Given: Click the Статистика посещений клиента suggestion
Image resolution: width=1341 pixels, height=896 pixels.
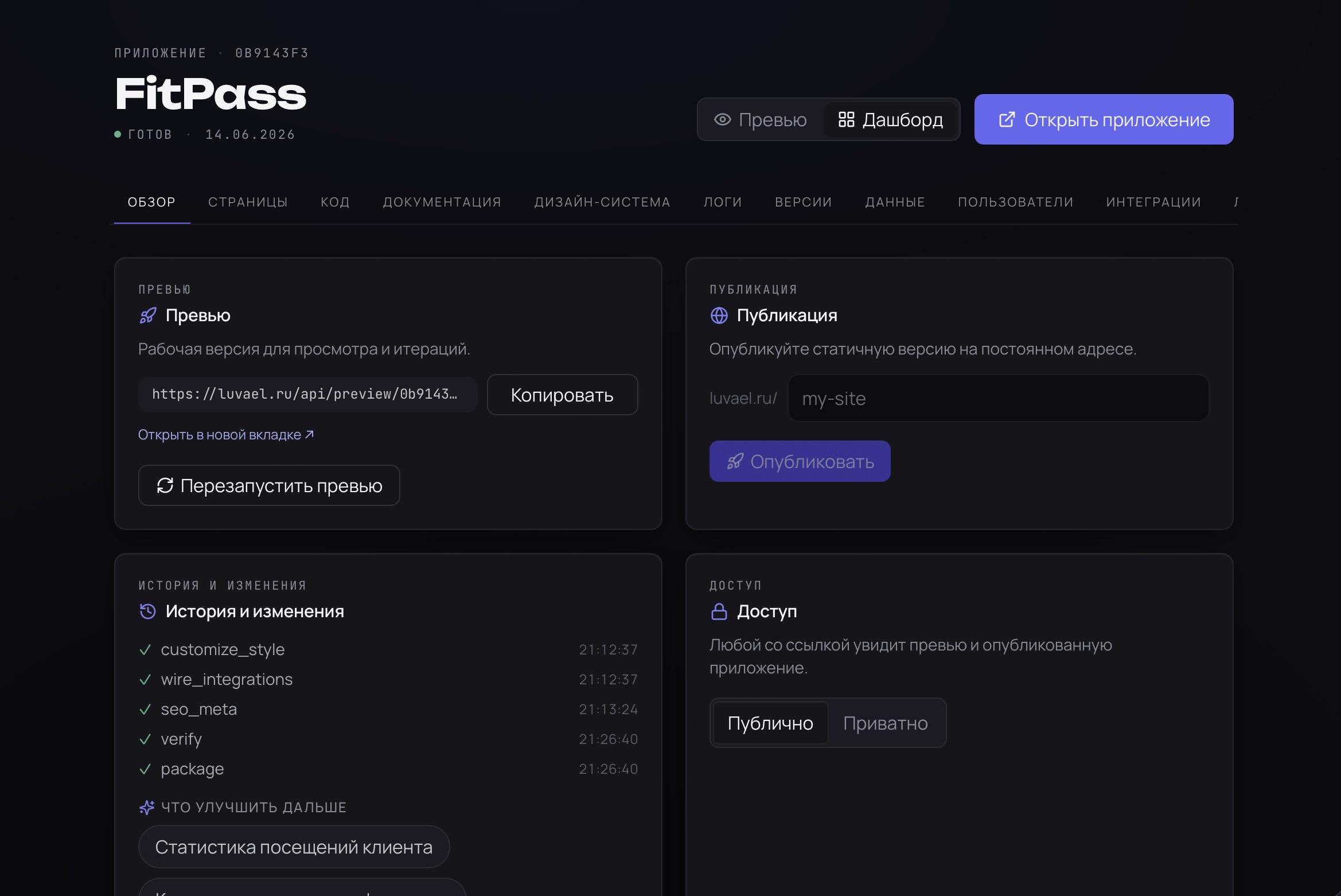Looking at the screenshot, I should [x=294, y=847].
